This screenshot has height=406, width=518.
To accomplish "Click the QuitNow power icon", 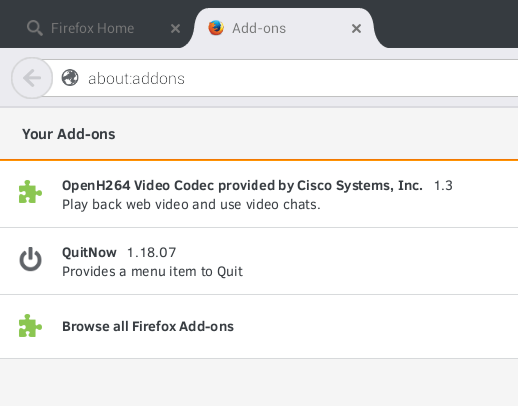I will click(30, 259).
